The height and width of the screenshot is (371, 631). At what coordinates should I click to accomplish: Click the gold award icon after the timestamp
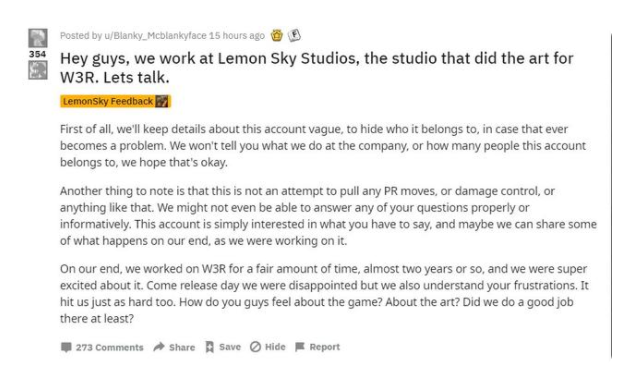(277, 35)
